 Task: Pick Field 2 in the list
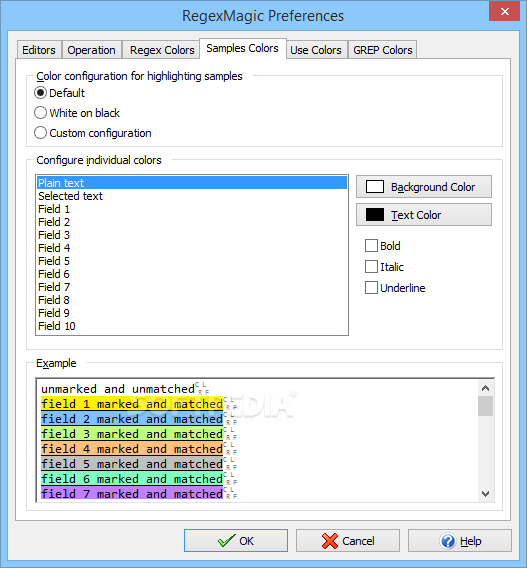pos(192,222)
